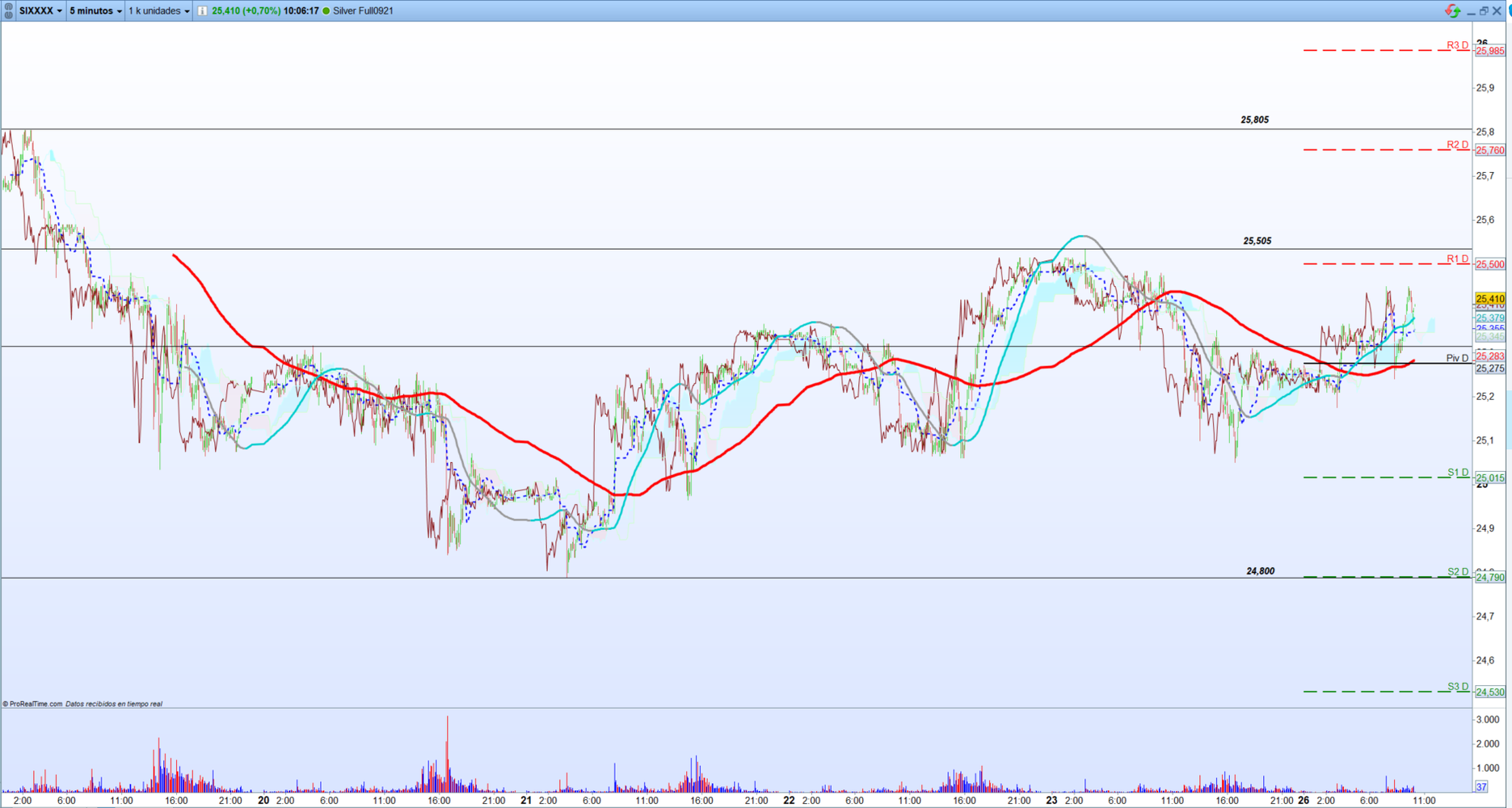Click the red-green refresh arrows icon
This screenshot has height=808, width=1512.
(1452, 11)
